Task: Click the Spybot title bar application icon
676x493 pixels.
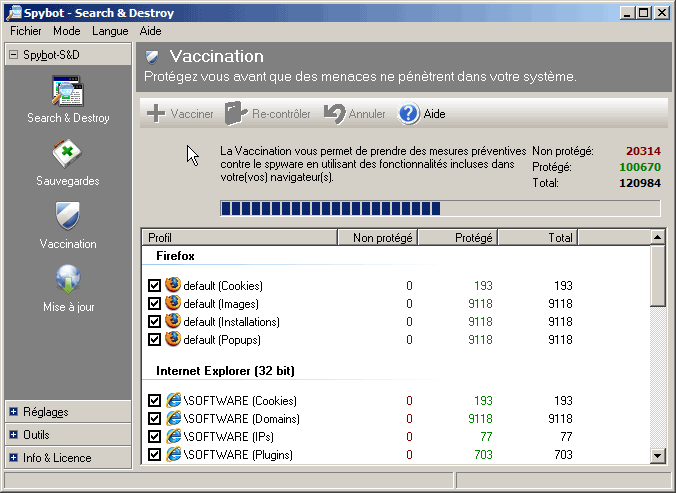Action: tap(14, 13)
